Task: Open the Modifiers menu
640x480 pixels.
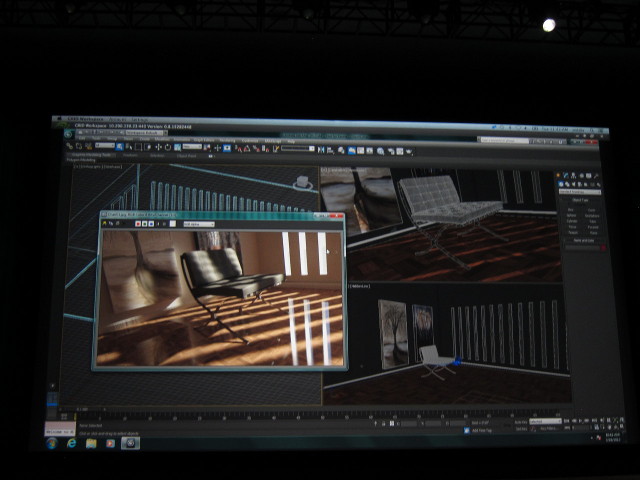Action: click(x=162, y=140)
